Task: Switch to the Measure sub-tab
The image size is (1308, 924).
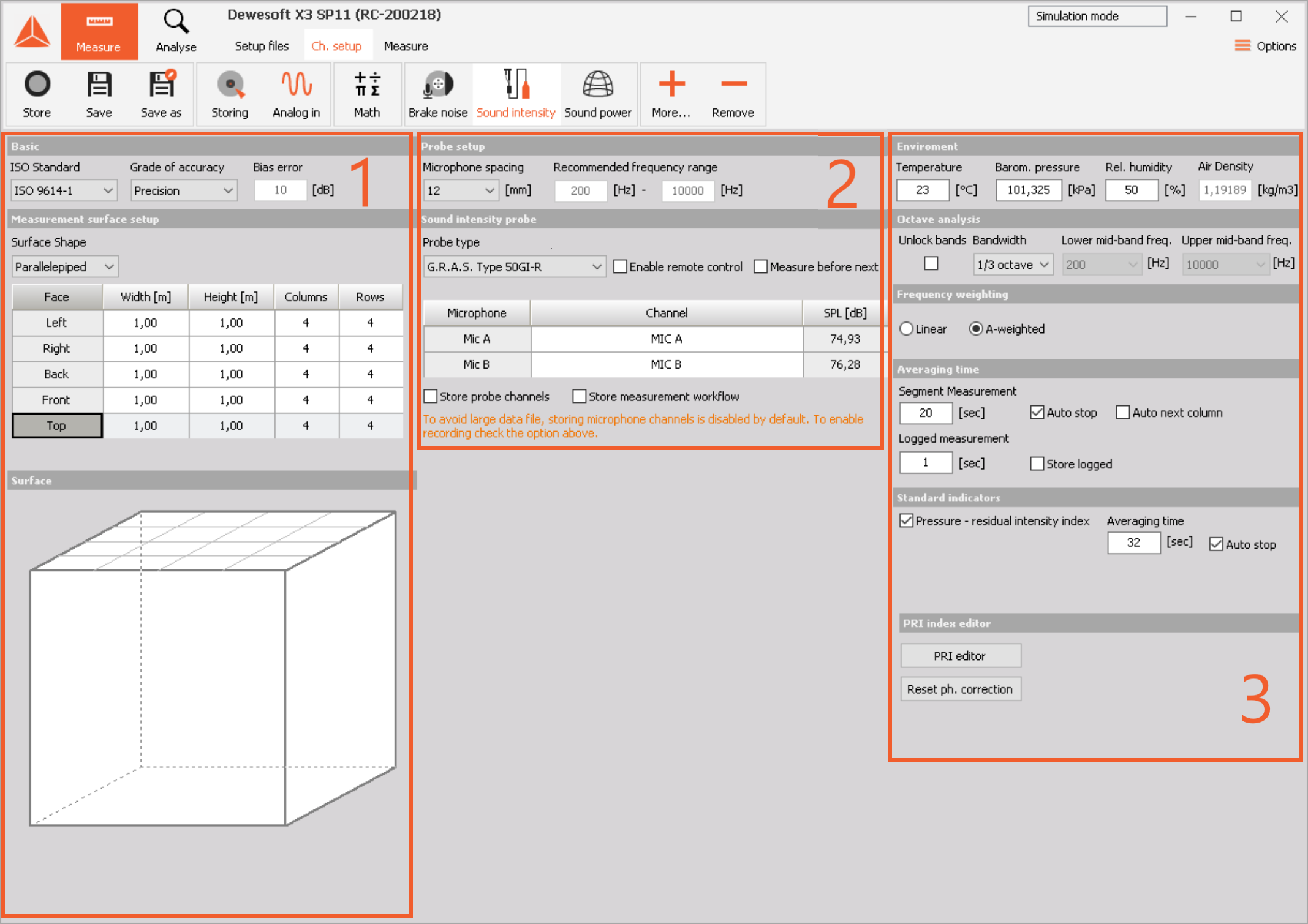Action: (406, 46)
